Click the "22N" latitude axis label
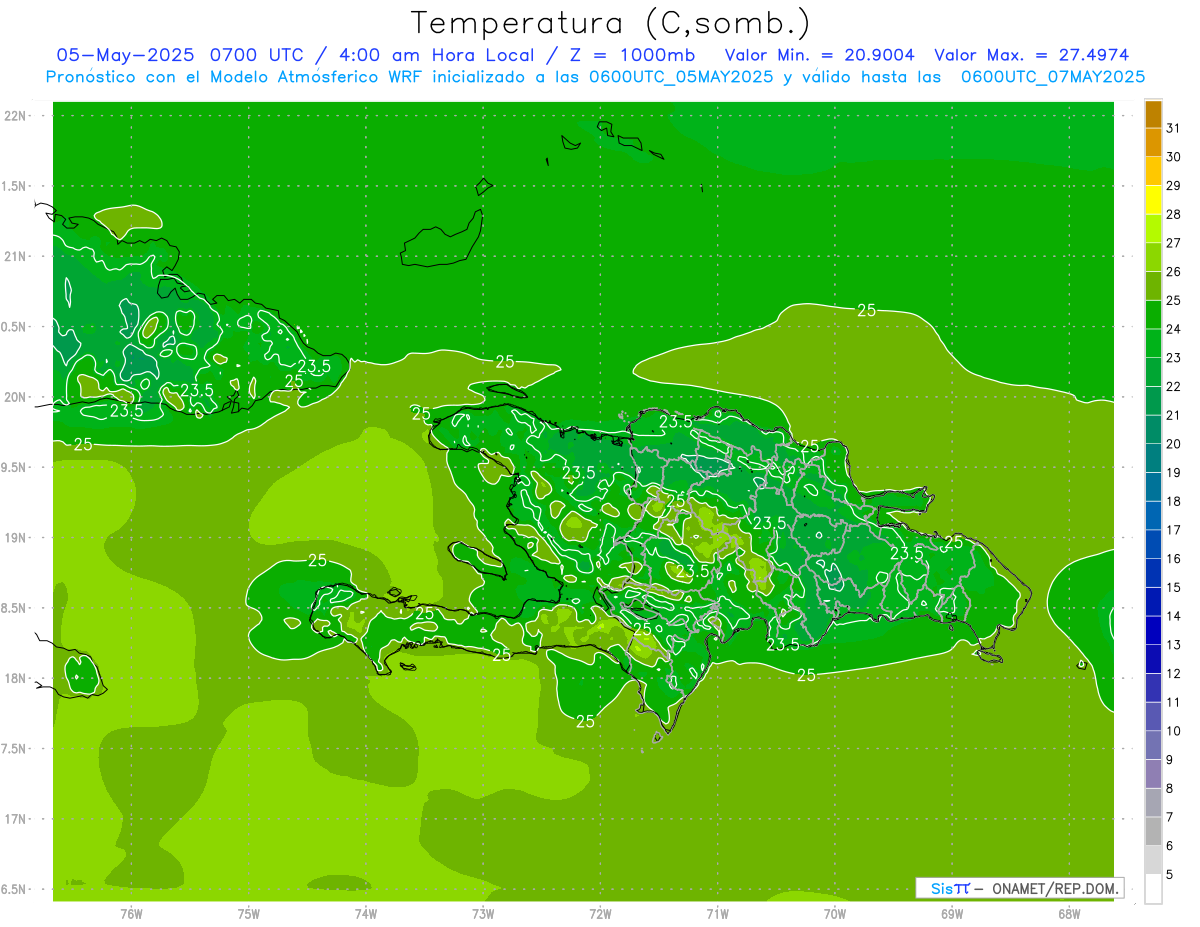The image size is (1200, 927). tap(14, 116)
